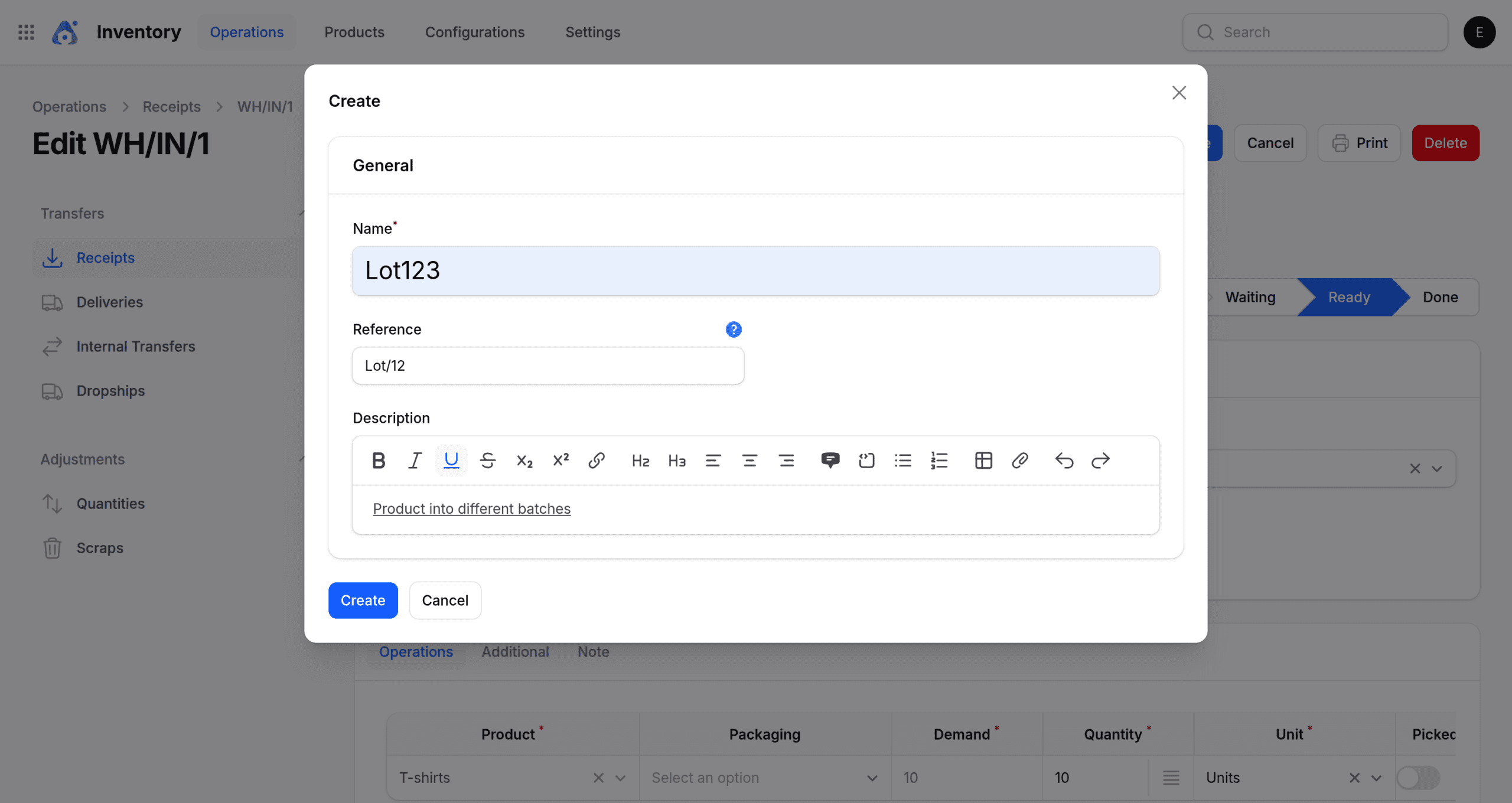Apply H2 heading to description text

pyautogui.click(x=640, y=460)
